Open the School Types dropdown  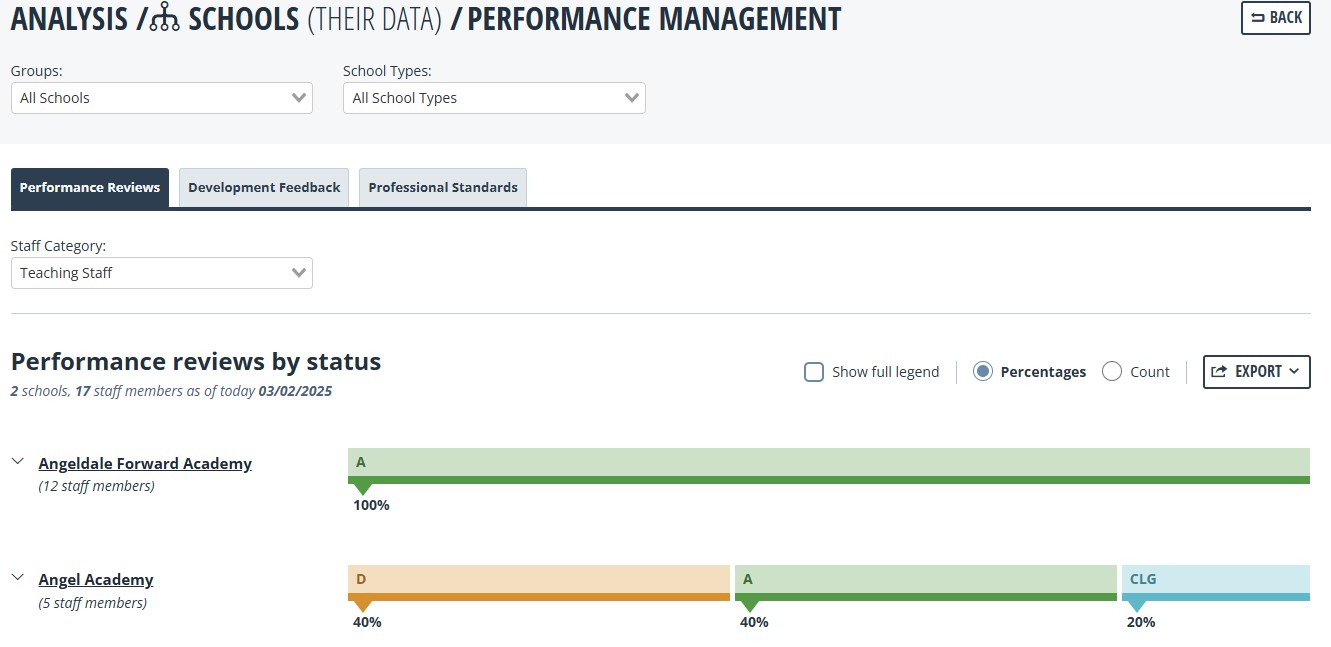pos(494,98)
